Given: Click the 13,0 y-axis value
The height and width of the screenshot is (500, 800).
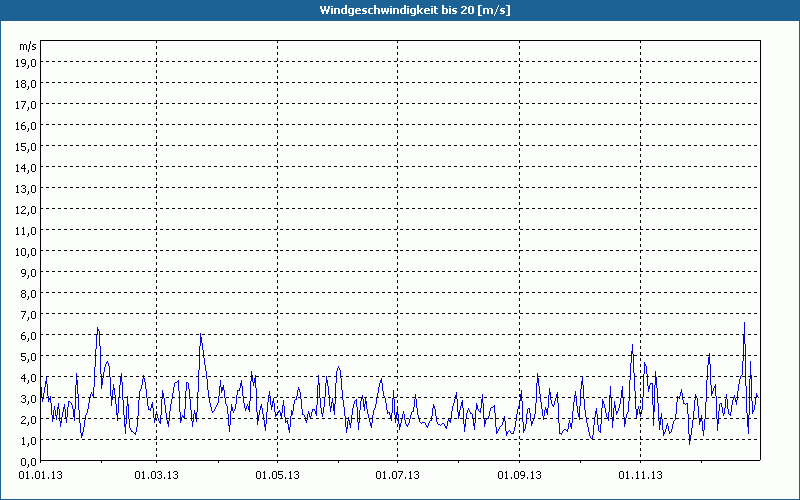Looking at the screenshot, I should tap(26, 189).
